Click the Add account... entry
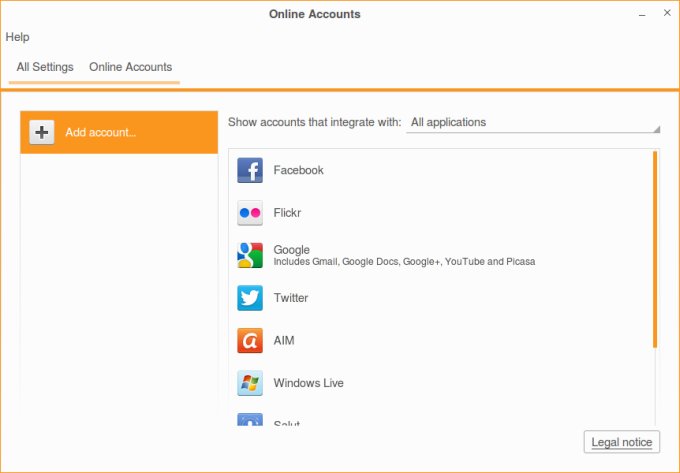The height and width of the screenshot is (473, 680). 119,132
